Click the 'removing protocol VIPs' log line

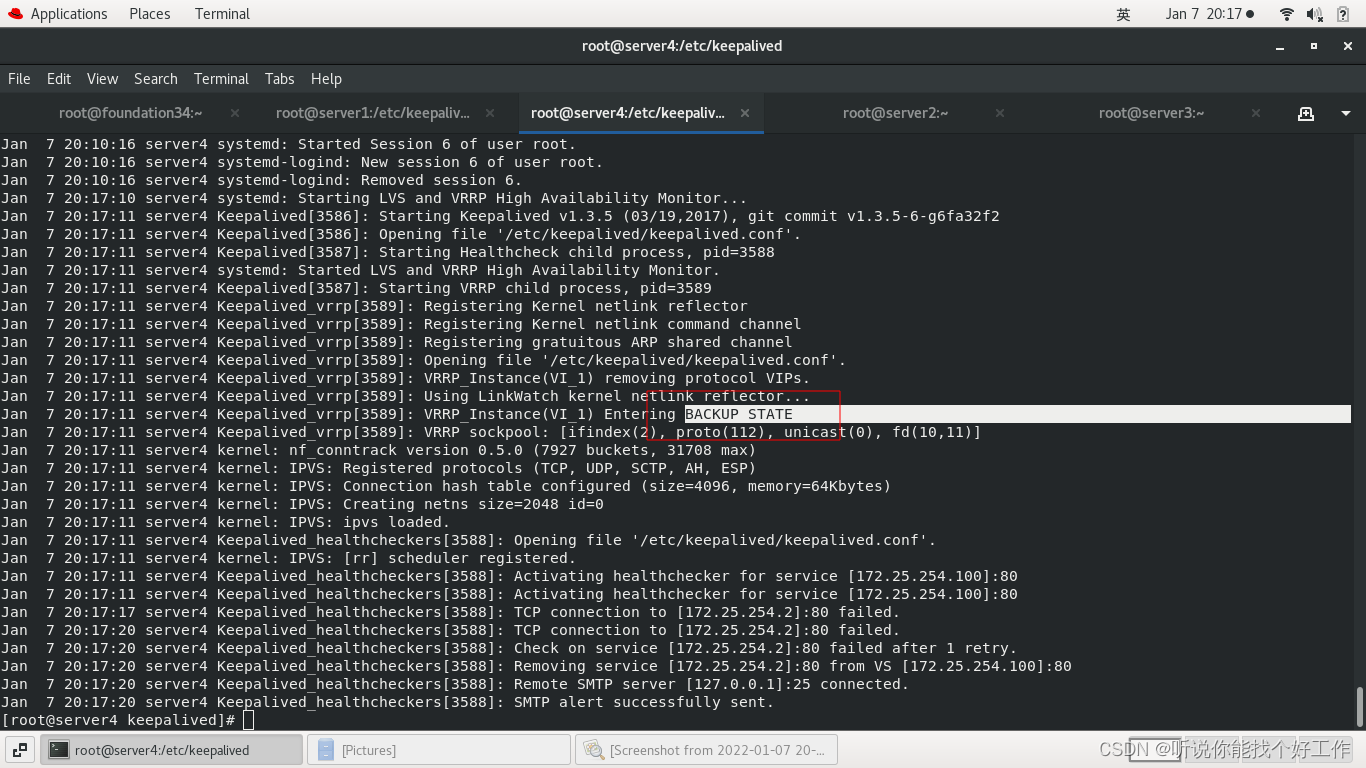click(406, 378)
